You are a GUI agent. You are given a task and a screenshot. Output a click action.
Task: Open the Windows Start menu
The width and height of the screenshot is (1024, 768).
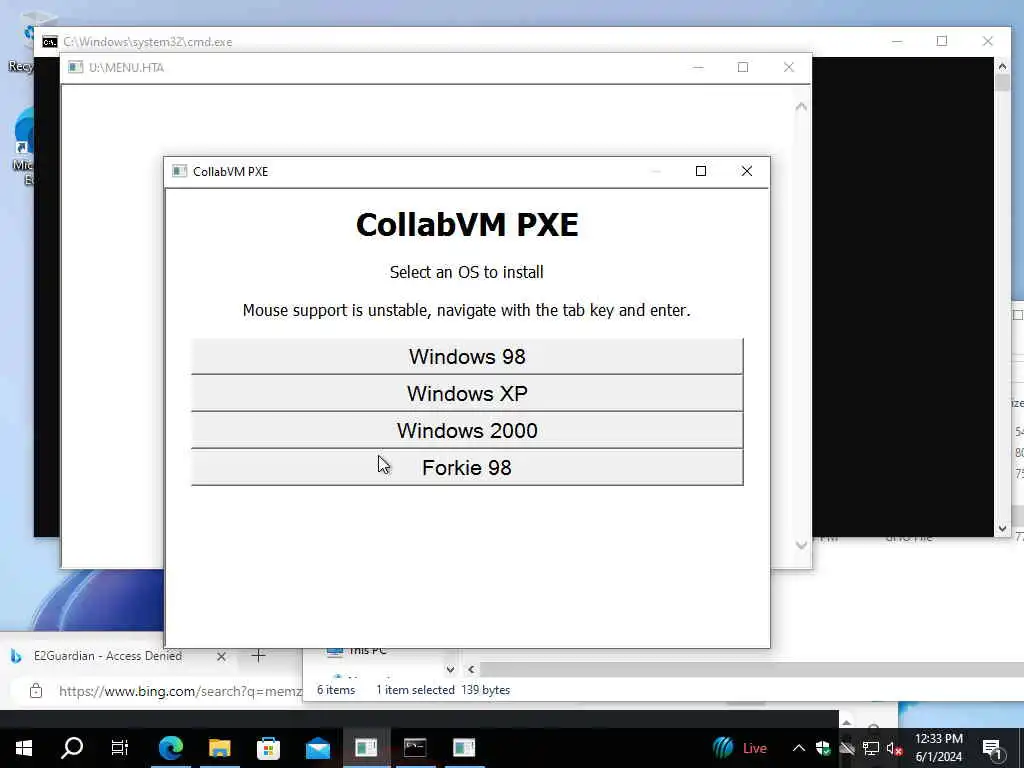pyautogui.click(x=24, y=748)
